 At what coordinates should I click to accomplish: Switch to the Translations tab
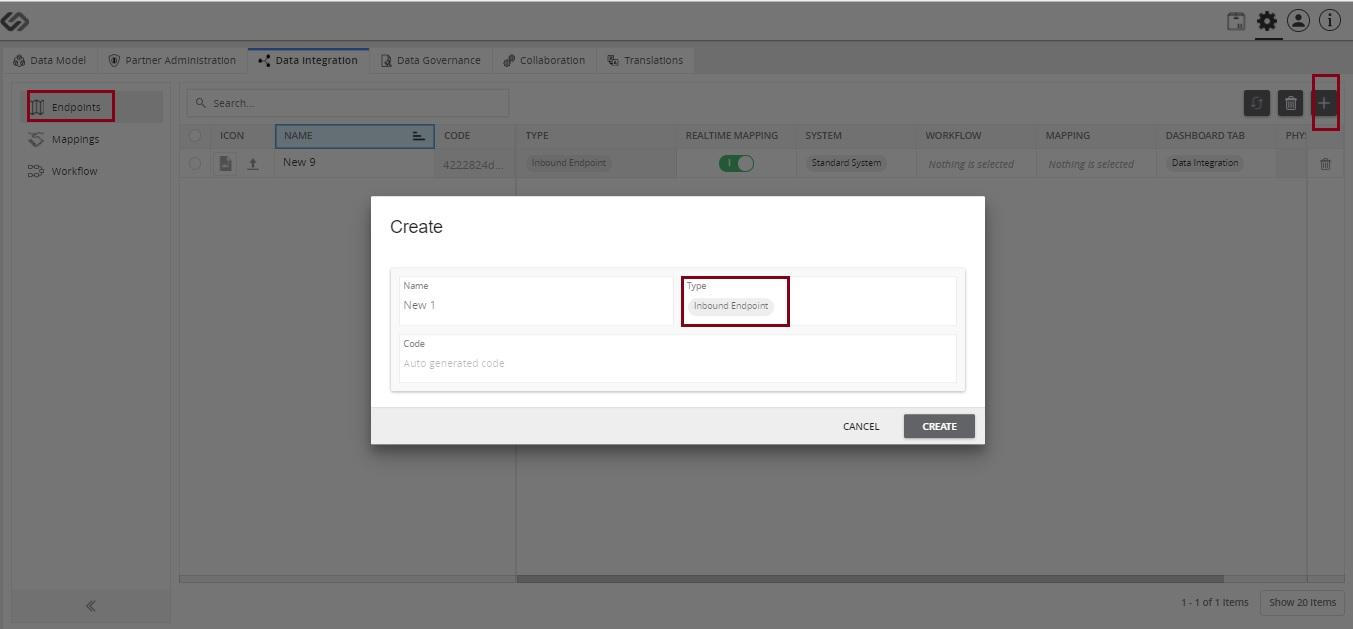645,60
